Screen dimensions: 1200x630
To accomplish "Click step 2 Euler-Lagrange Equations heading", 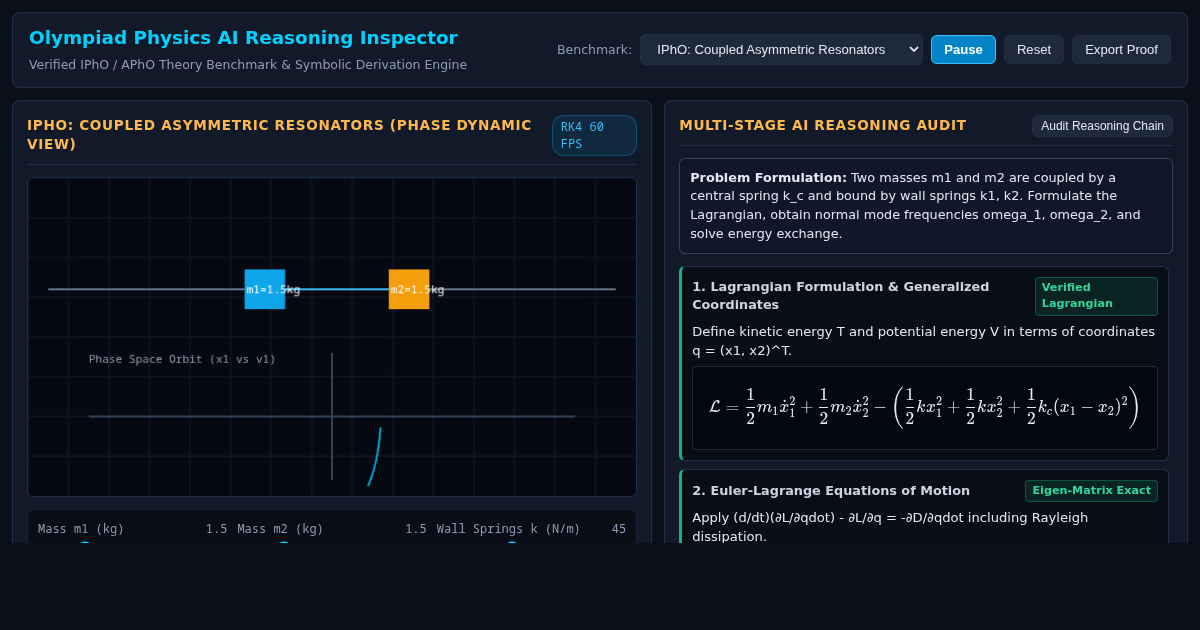I will 831,491.
